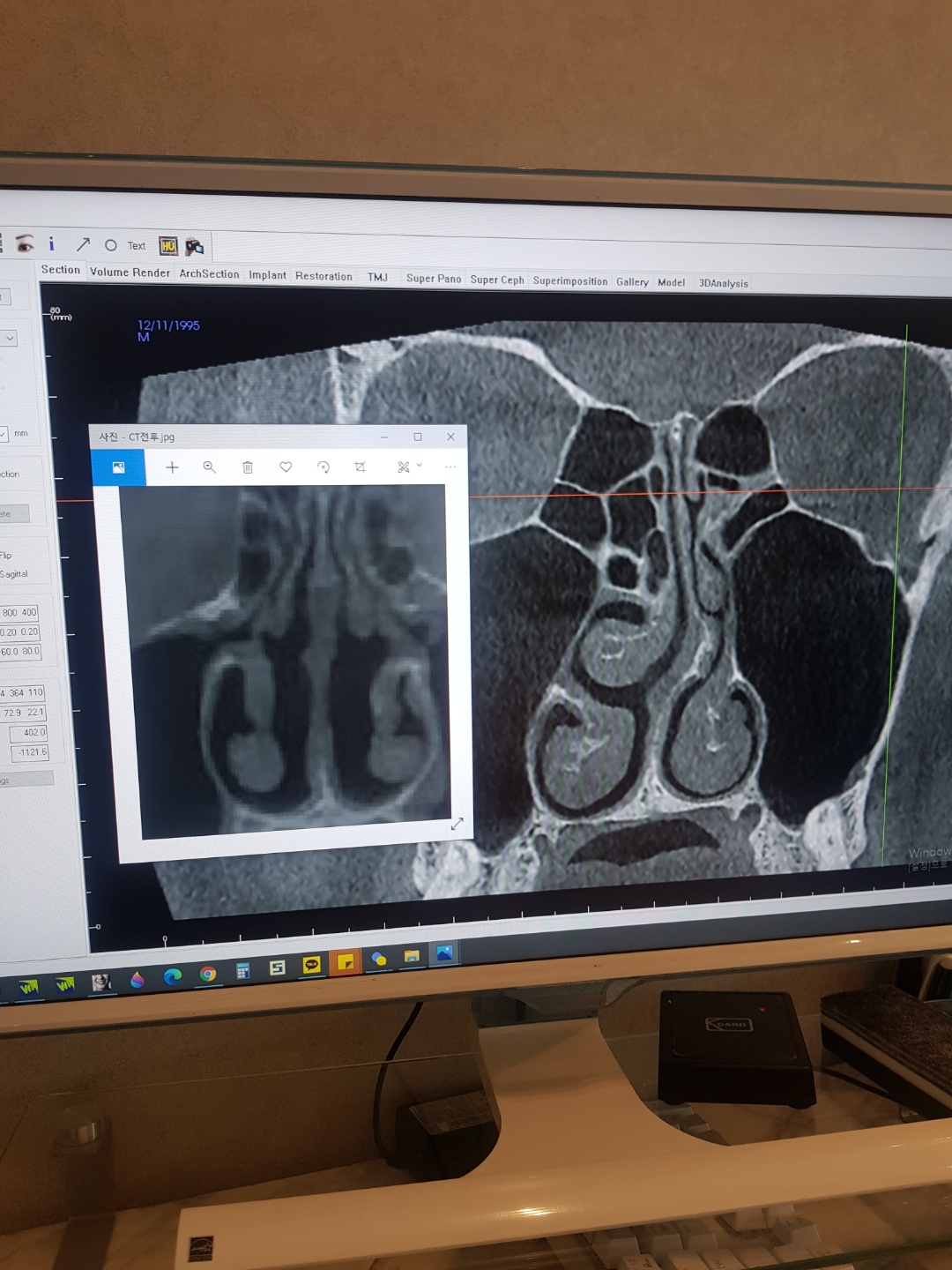Image resolution: width=952 pixels, height=1270 pixels.
Task: Click the 0.20 0.20 value field
Action: click(19, 632)
